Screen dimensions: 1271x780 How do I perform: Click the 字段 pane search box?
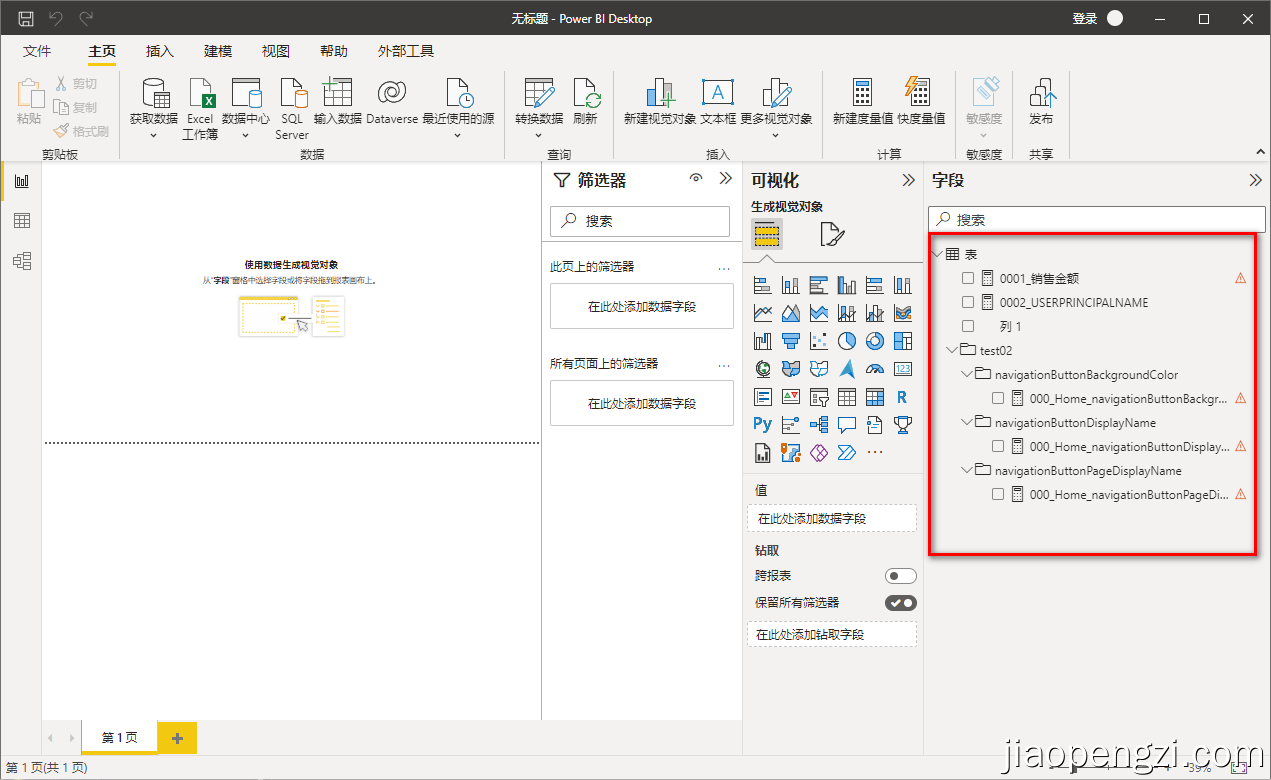tap(1097, 219)
